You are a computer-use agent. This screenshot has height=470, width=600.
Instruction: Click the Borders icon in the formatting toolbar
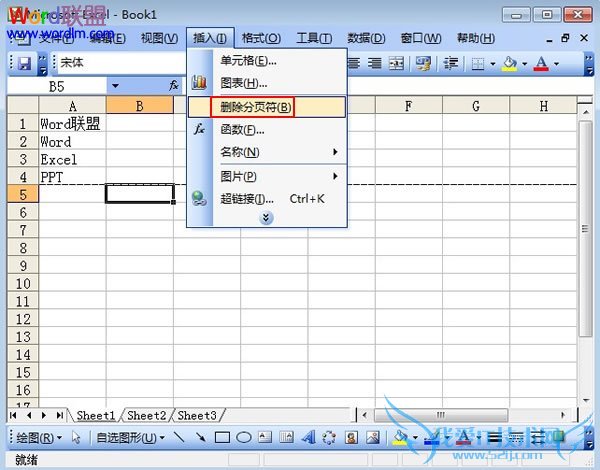point(478,64)
